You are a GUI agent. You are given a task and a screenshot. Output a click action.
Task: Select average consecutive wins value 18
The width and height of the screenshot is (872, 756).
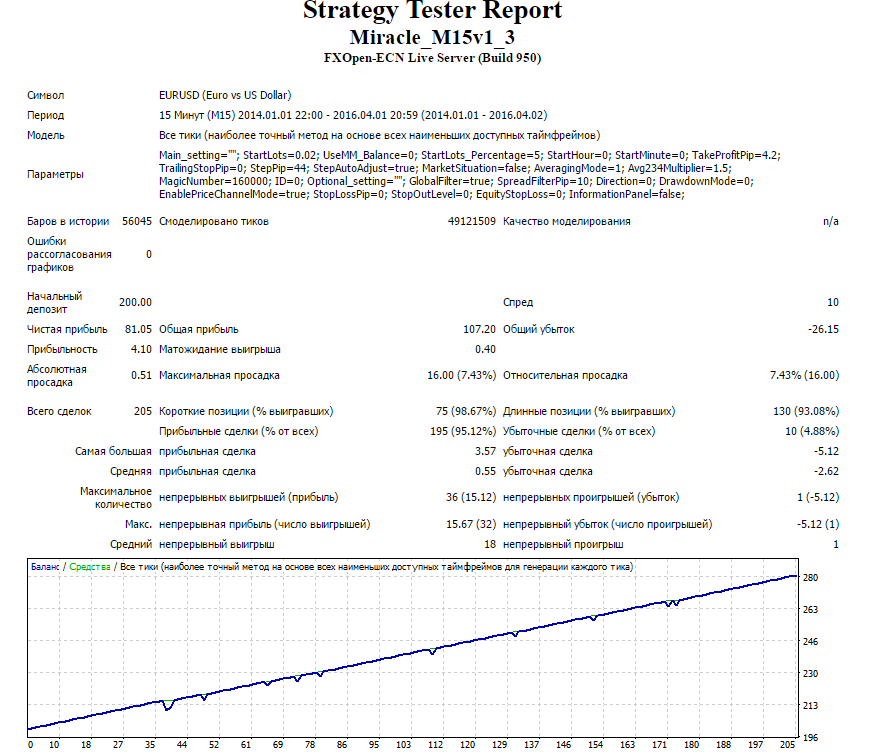tap(490, 545)
